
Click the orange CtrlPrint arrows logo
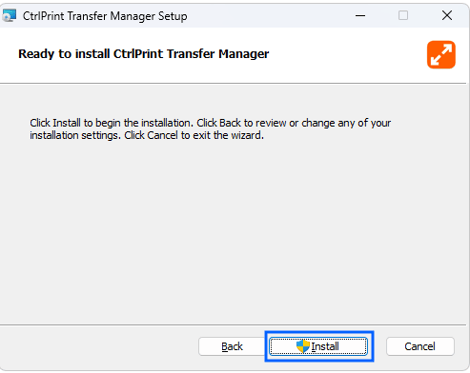[x=441, y=55]
